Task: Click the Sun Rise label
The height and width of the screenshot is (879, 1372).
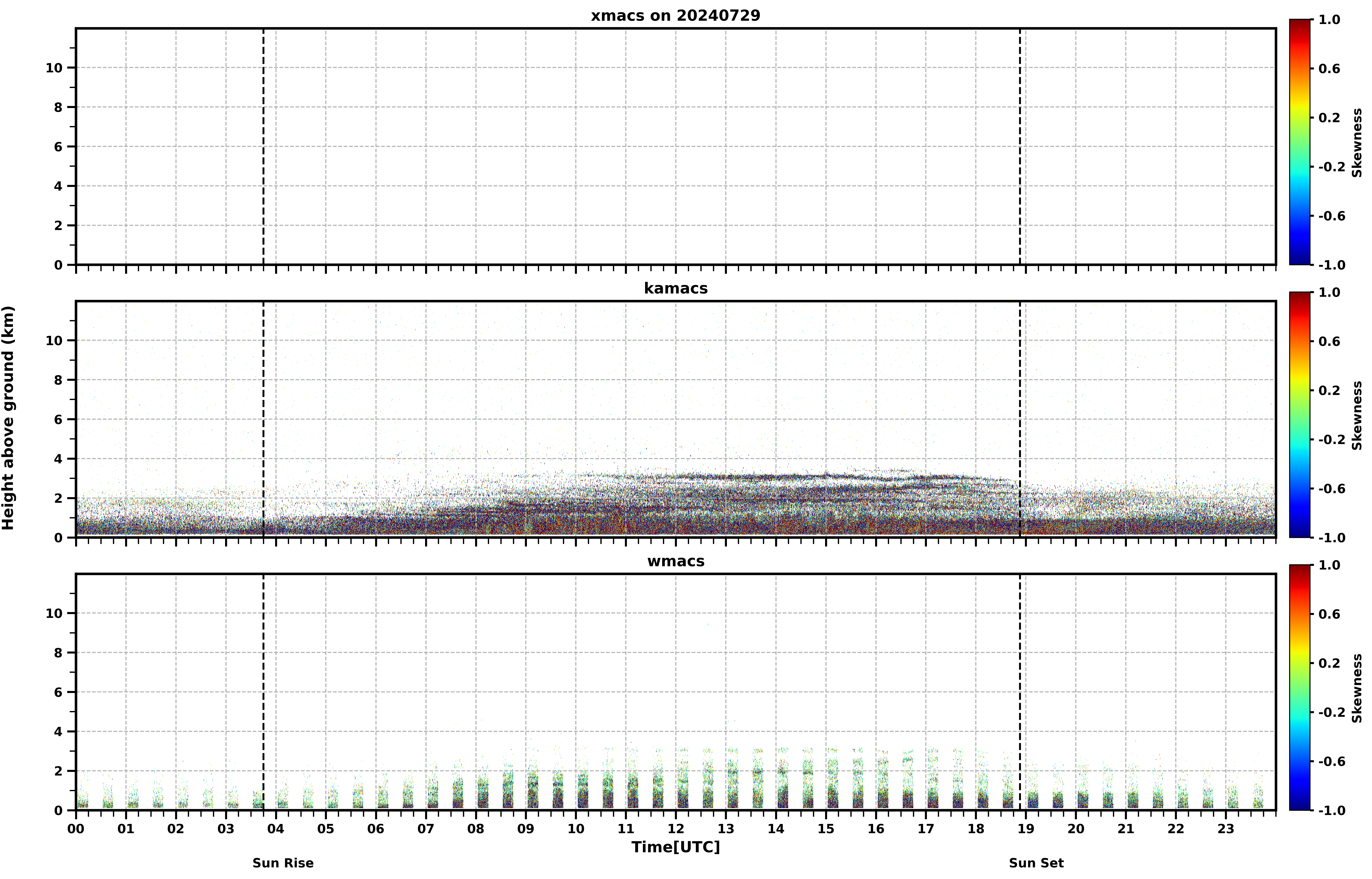Action: (283, 863)
